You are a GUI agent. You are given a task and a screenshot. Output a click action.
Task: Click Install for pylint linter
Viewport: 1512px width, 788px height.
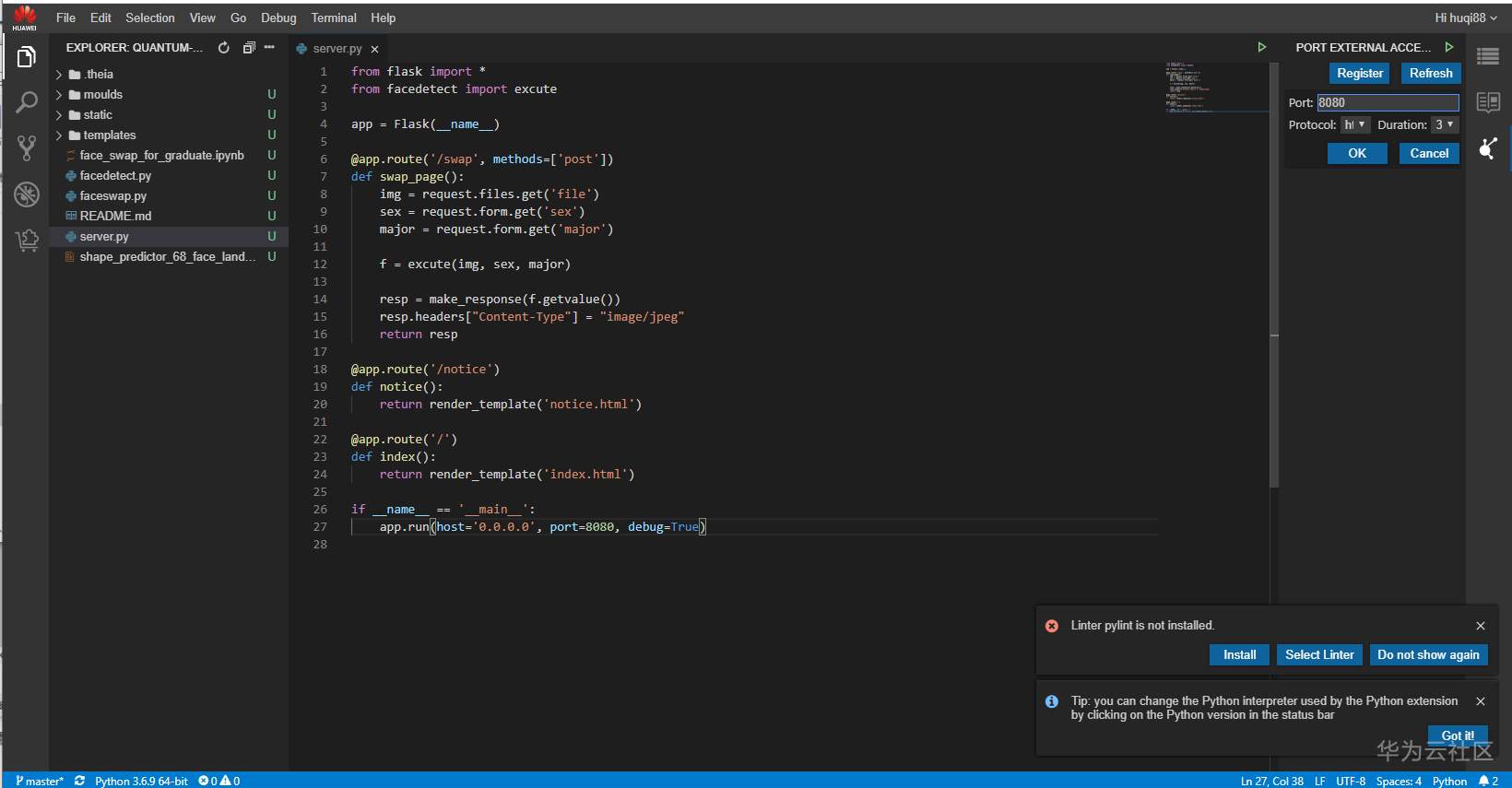(x=1239, y=655)
